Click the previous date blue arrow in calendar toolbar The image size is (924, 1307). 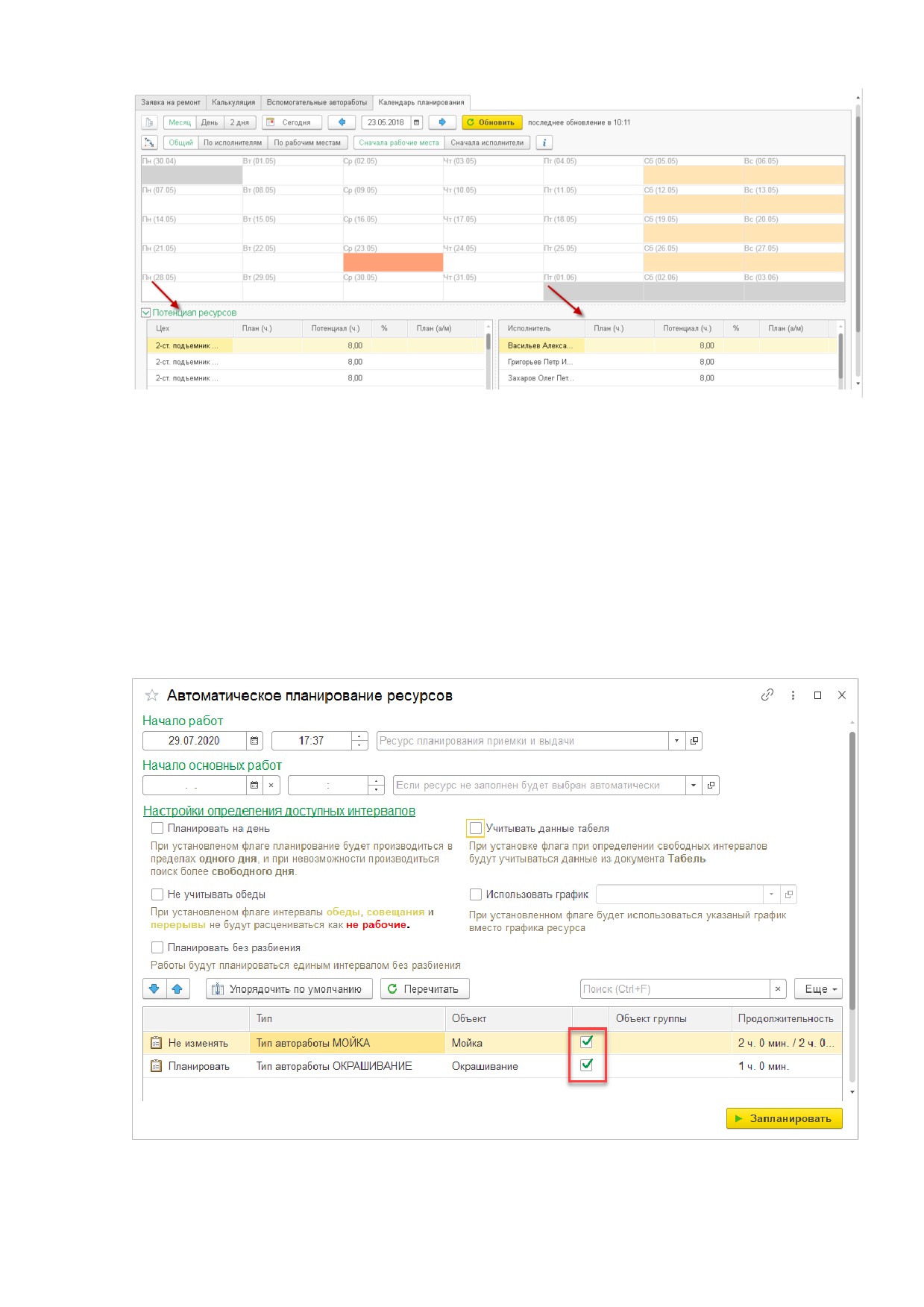click(342, 122)
